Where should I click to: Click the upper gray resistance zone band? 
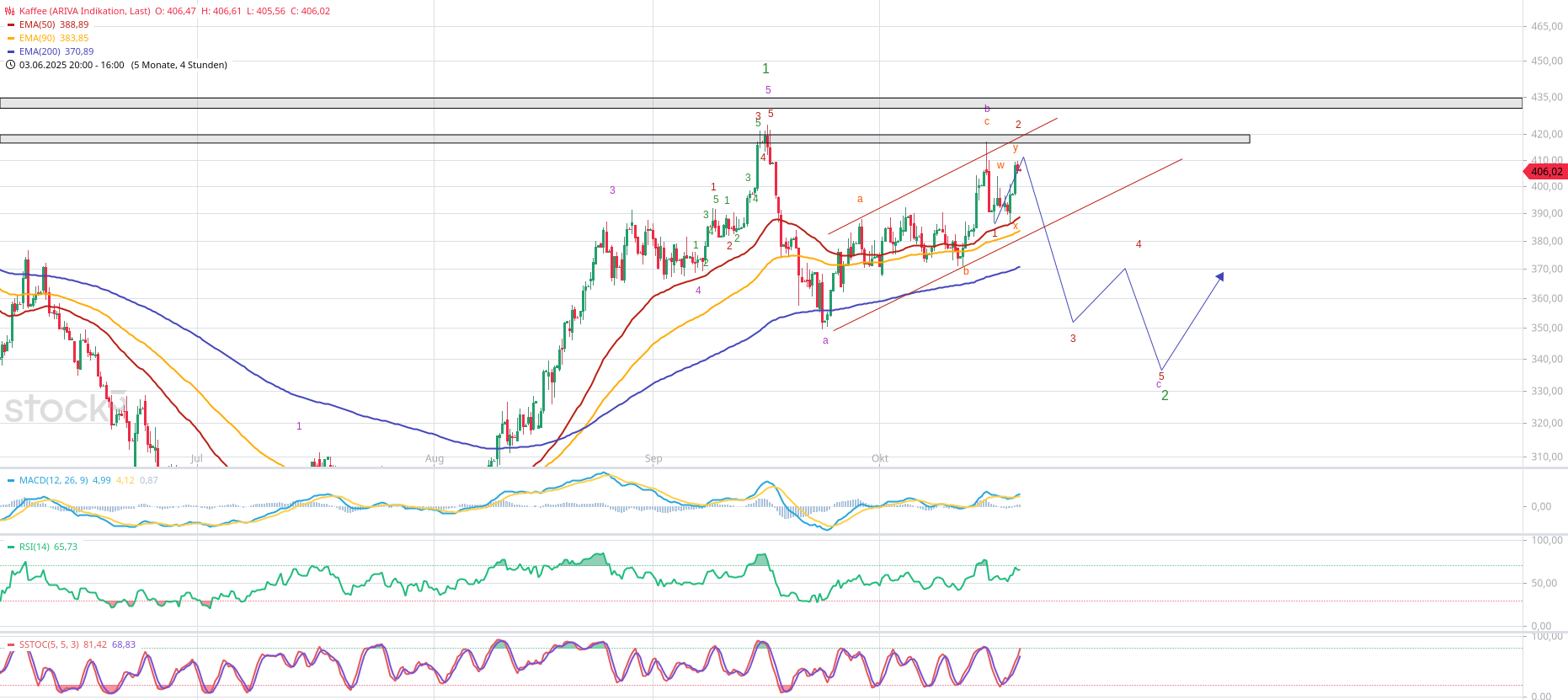click(758, 103)
